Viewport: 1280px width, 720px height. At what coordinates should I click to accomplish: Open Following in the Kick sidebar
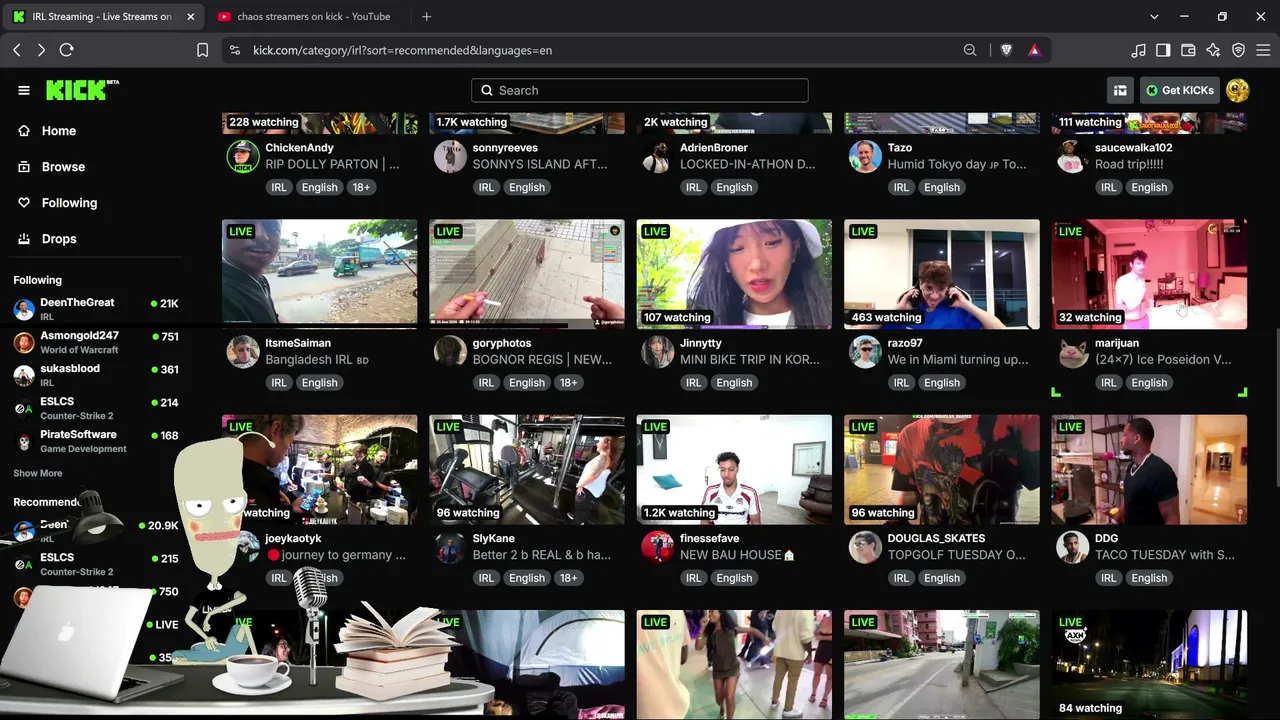coord(69,203)
